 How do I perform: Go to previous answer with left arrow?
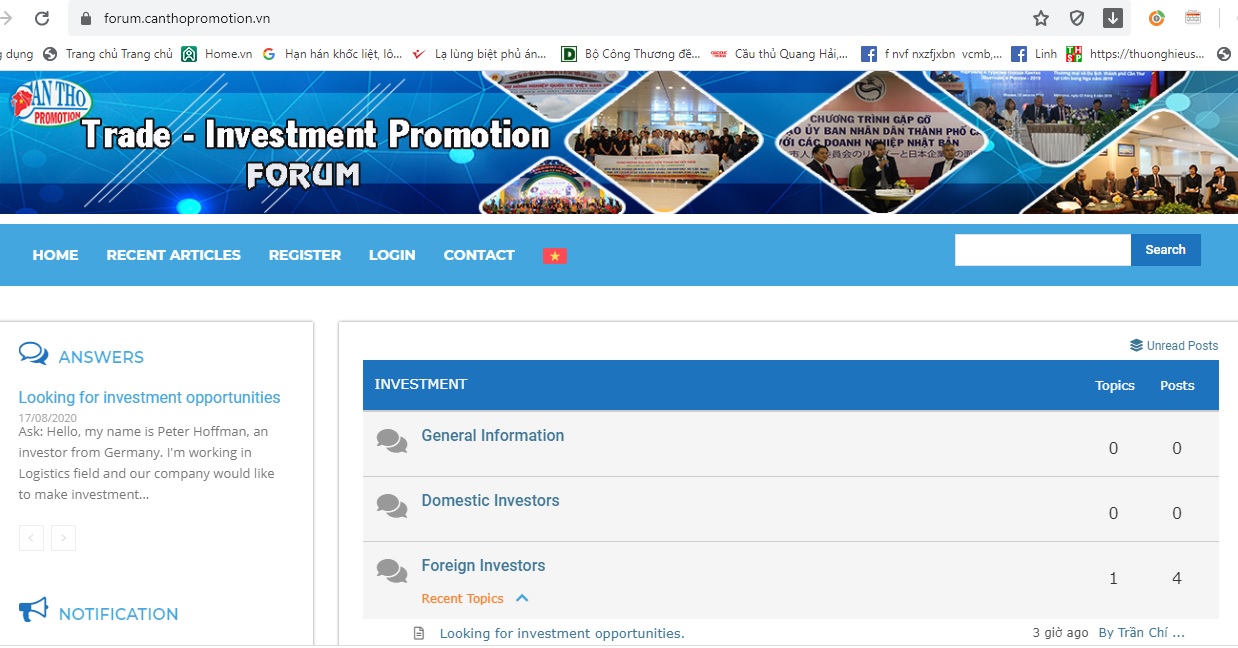[x=31, y=538]
